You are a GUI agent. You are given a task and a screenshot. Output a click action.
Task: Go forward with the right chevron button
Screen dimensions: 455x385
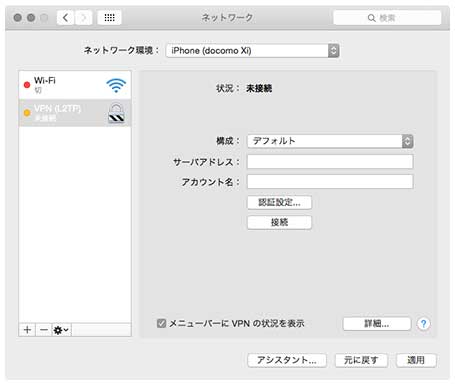[83, 18]
